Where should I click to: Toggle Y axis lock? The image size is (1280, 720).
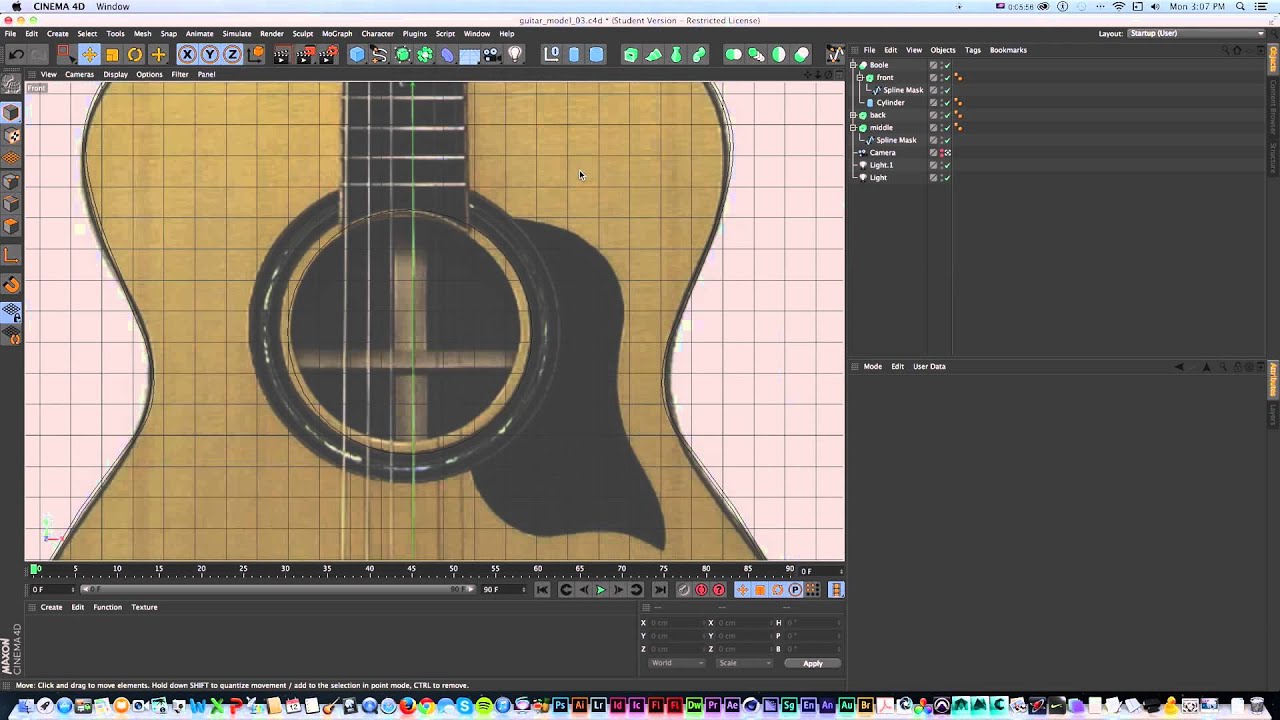click(x=210, y=55)
